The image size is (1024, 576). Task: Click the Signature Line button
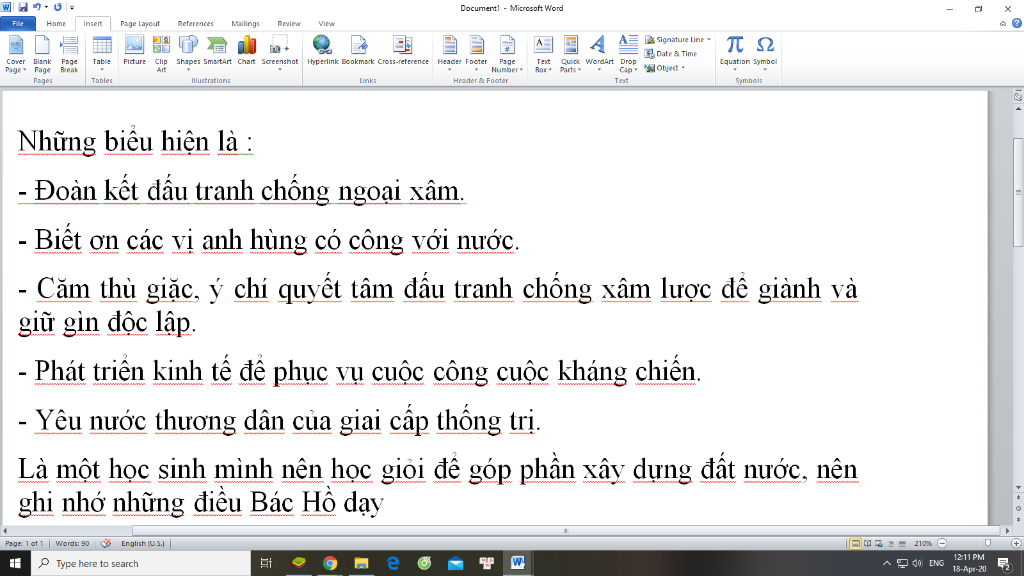pos(678,40)
